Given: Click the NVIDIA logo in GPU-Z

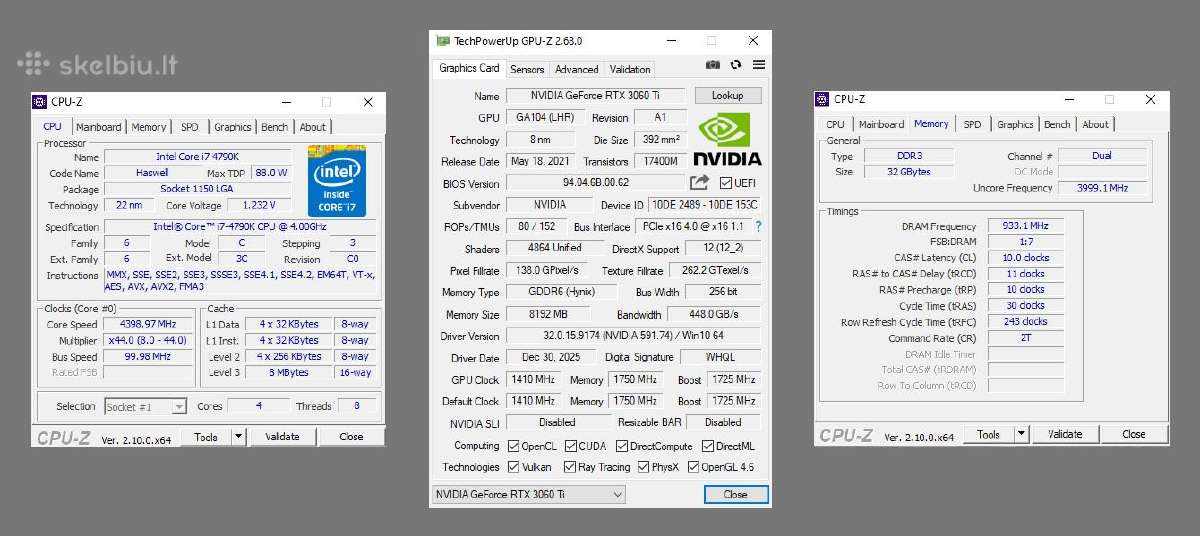Looking at the screenshot, I should click(726, 139).
